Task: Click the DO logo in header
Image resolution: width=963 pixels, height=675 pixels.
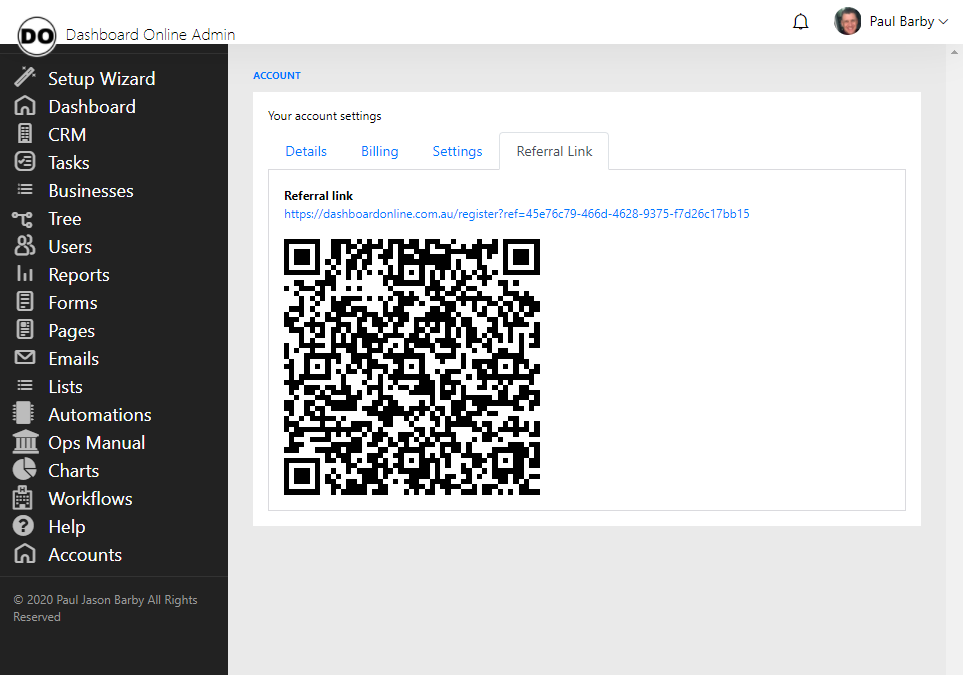Action: click(37, 36)
